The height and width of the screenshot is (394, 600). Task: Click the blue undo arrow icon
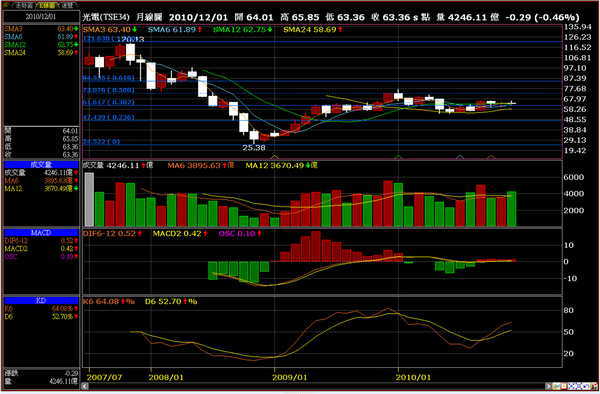coord(586,386)
